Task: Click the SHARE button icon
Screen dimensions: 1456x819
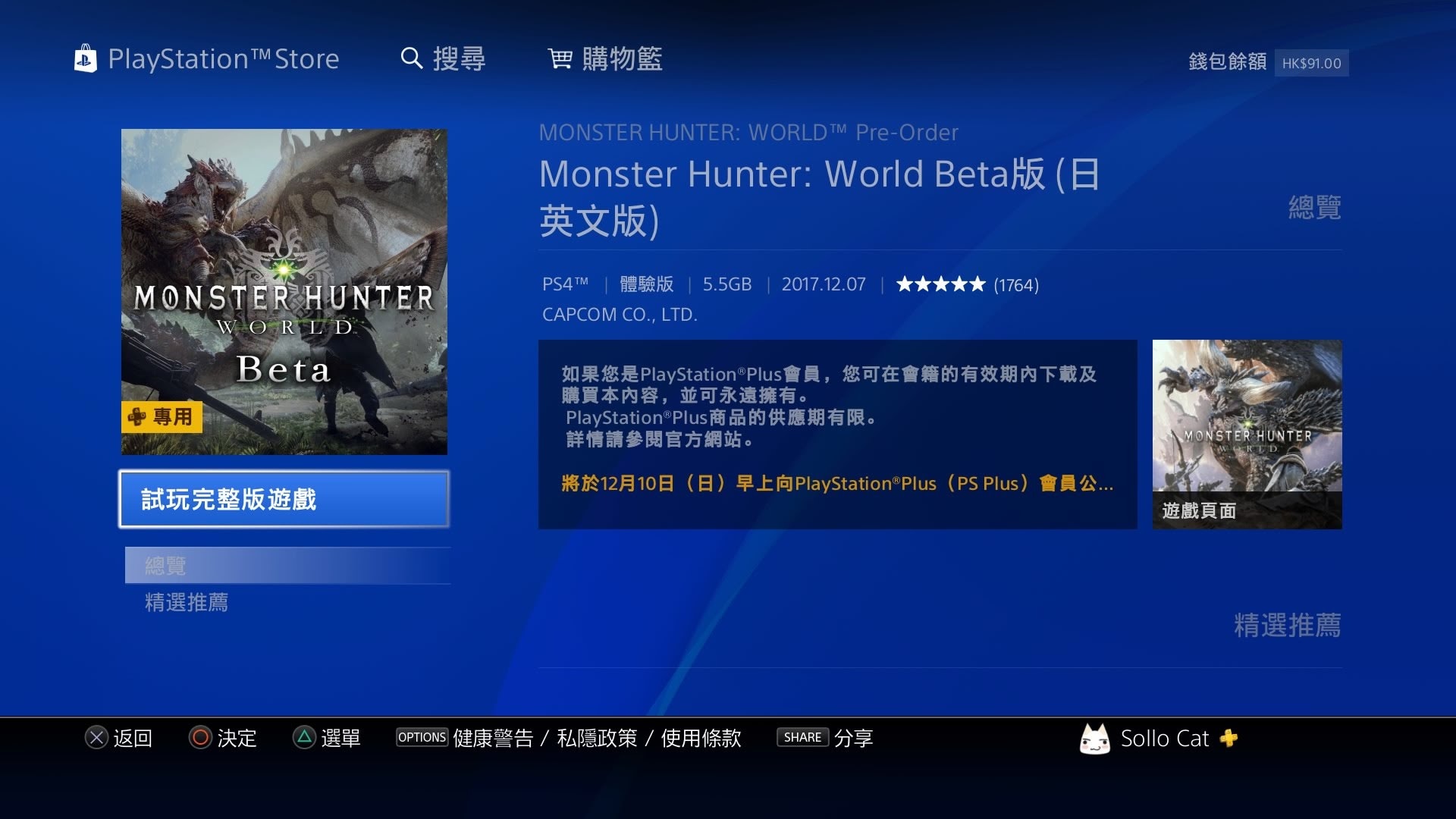Action: click(802, 737)
